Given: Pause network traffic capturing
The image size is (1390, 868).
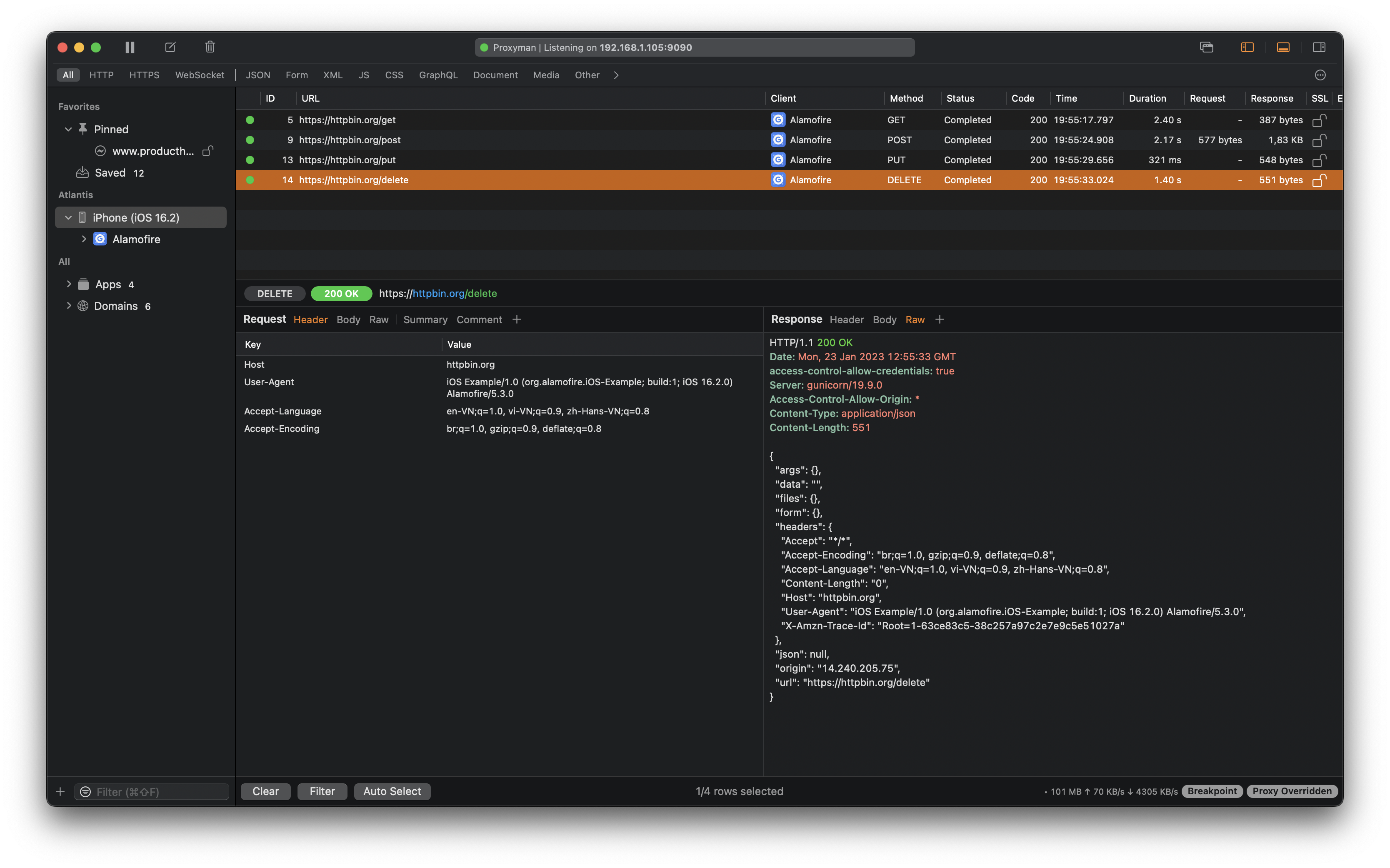Looking at the screenshot, I should coord(129,47).
